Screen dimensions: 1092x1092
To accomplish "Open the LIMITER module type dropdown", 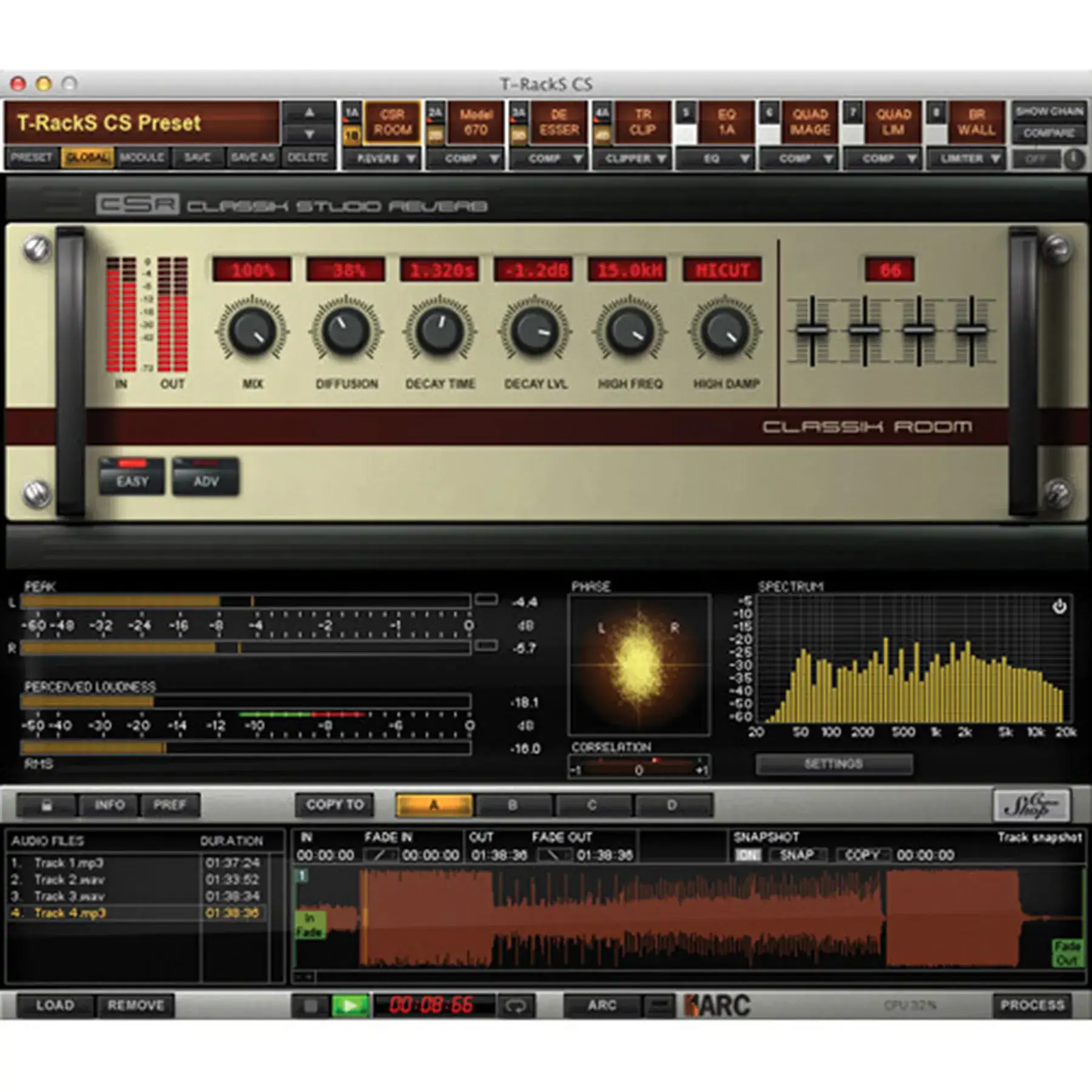I will (966, 158).
